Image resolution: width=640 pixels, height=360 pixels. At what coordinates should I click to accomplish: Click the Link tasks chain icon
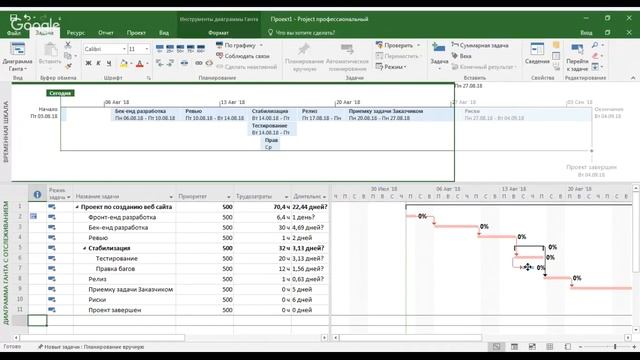(x=199, y=63)
